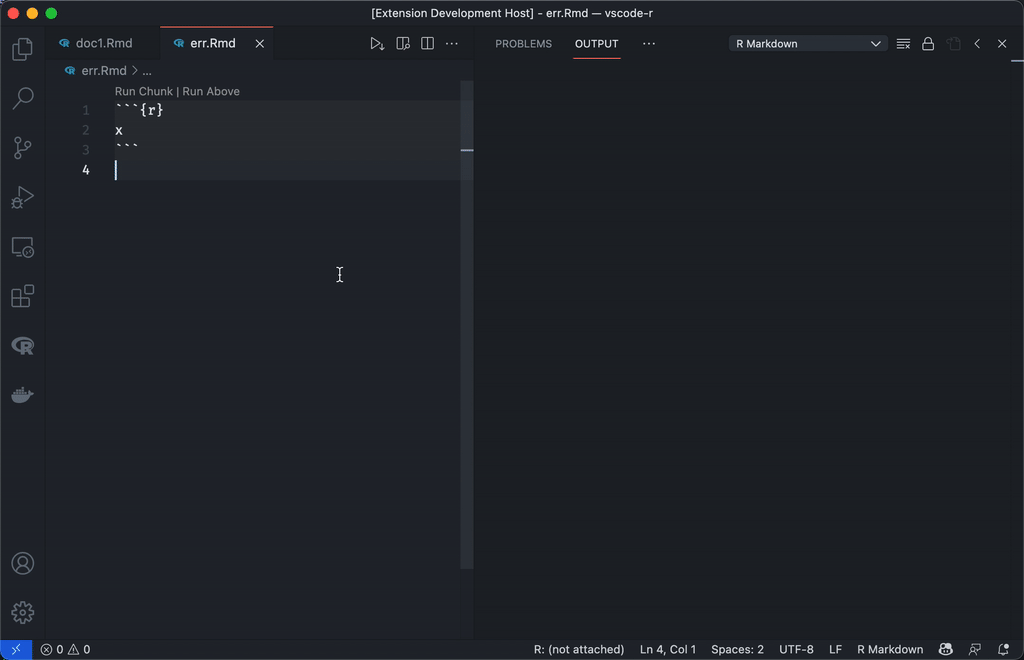
Task: Open the output log in editor
Action: pos(953,44)
